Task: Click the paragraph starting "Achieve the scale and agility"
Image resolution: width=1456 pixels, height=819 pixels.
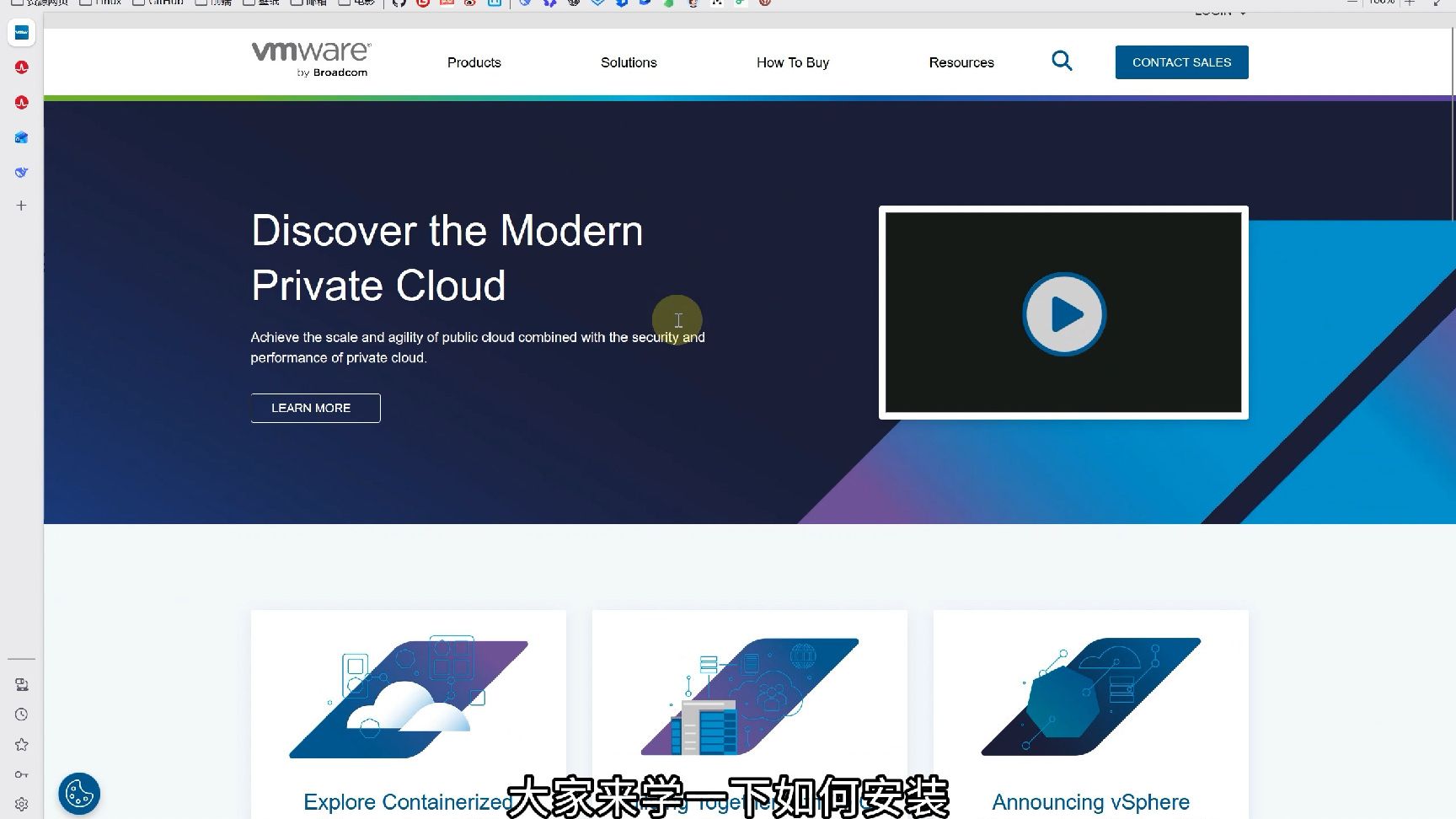Action: [x=478, y=347]
